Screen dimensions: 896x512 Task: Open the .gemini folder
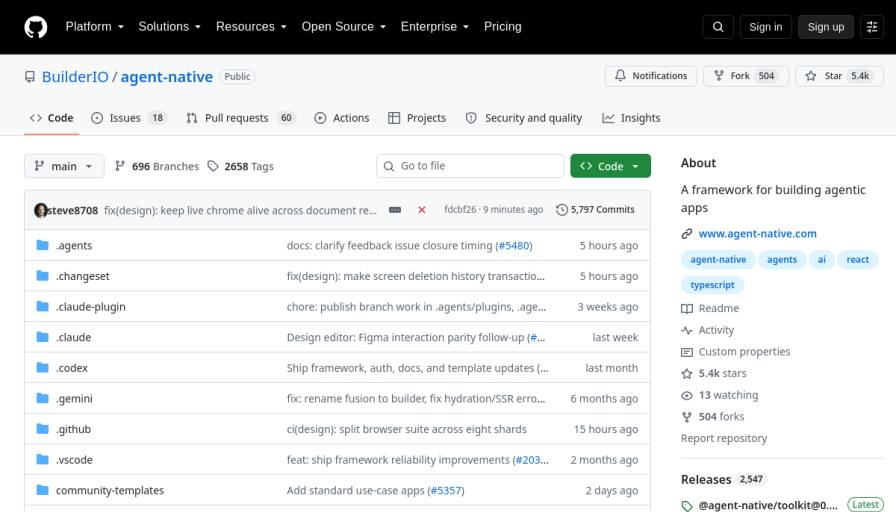pos(74,399)
